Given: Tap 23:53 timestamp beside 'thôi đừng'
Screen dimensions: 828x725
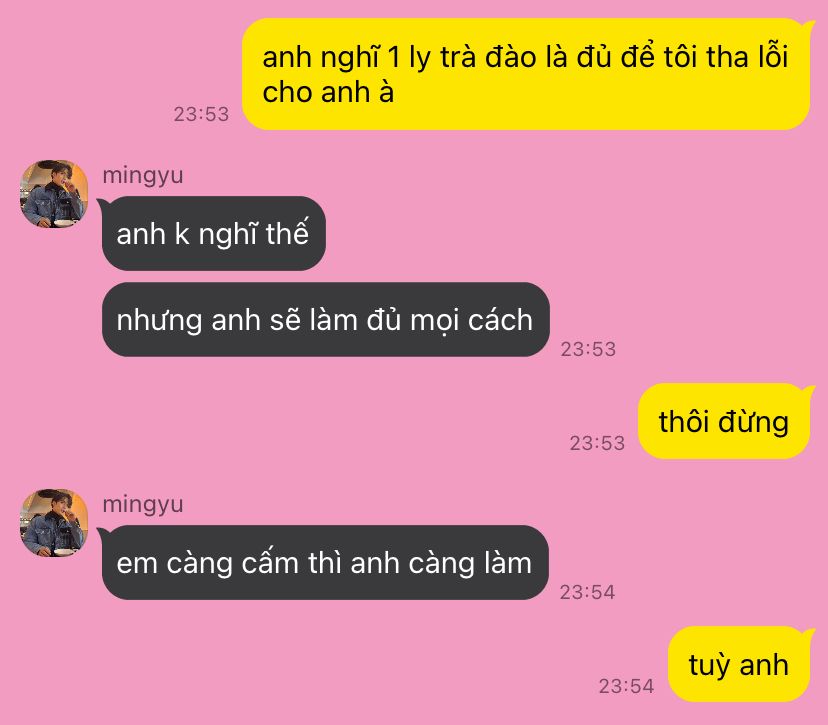Looking at the screenshot, I should 597,443.
